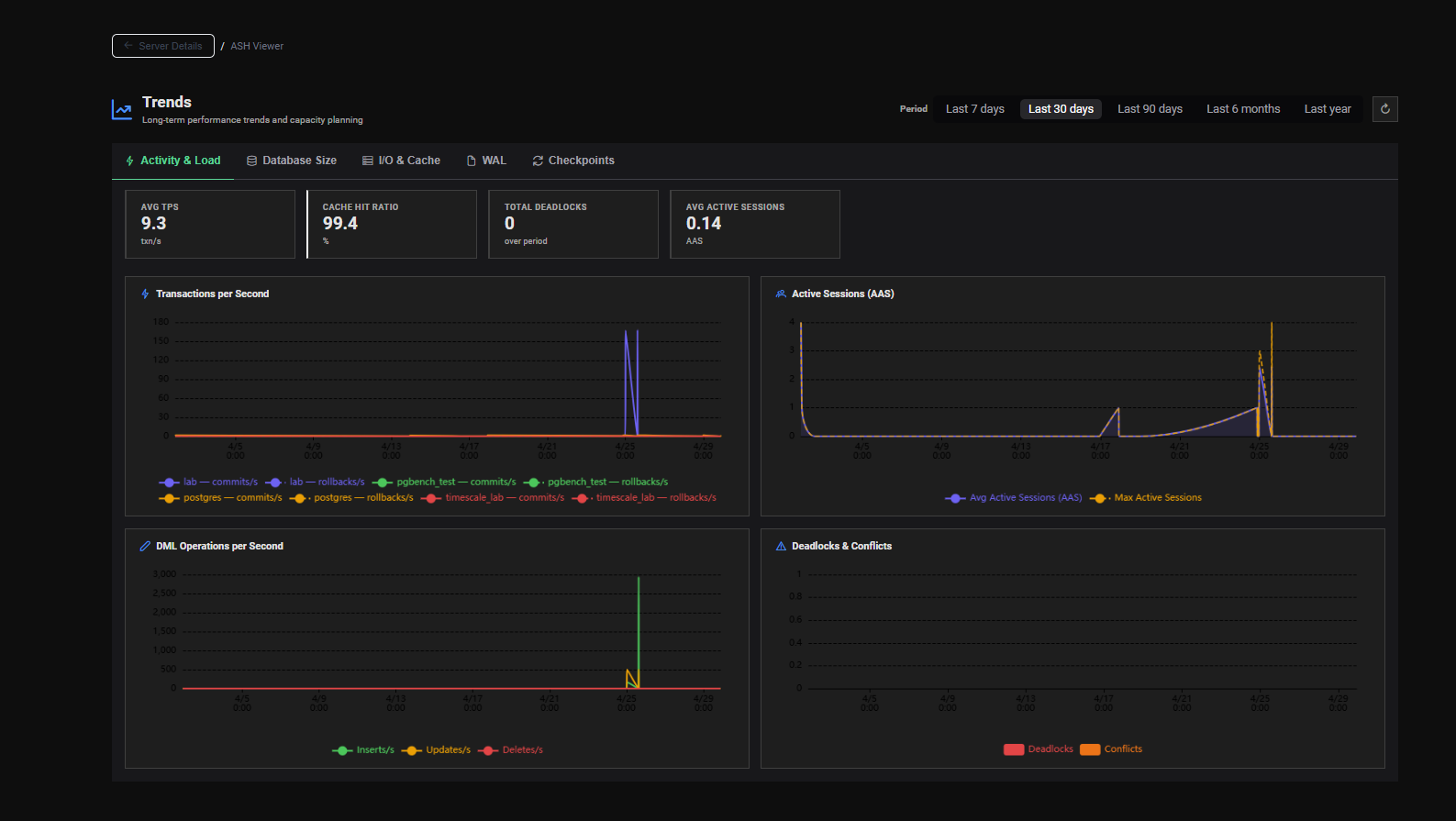Click the Deadlocks & Conflicts warning icon
The width and height of the screenshot is (1456, 821).
781,547
